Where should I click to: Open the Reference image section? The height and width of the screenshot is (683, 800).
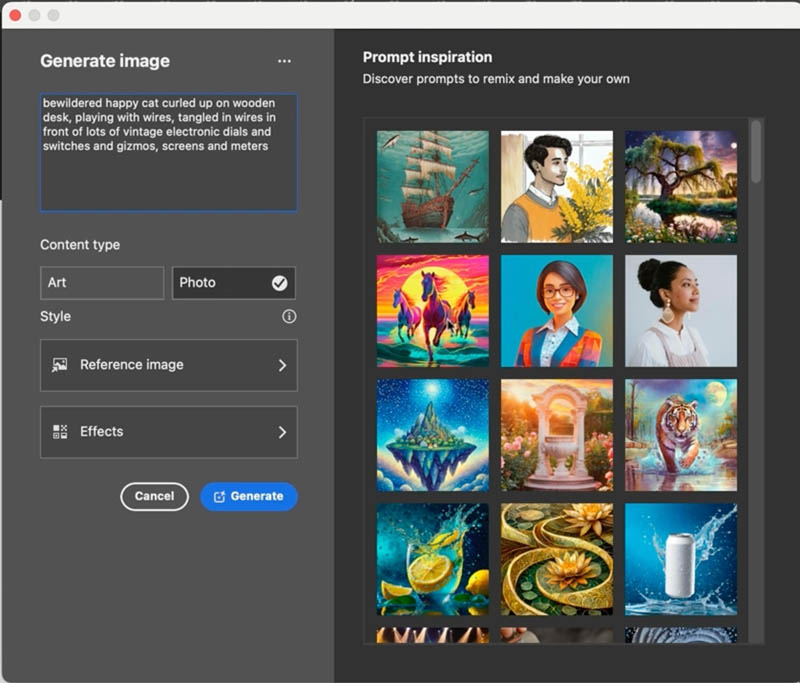click(x=169, y=365)
